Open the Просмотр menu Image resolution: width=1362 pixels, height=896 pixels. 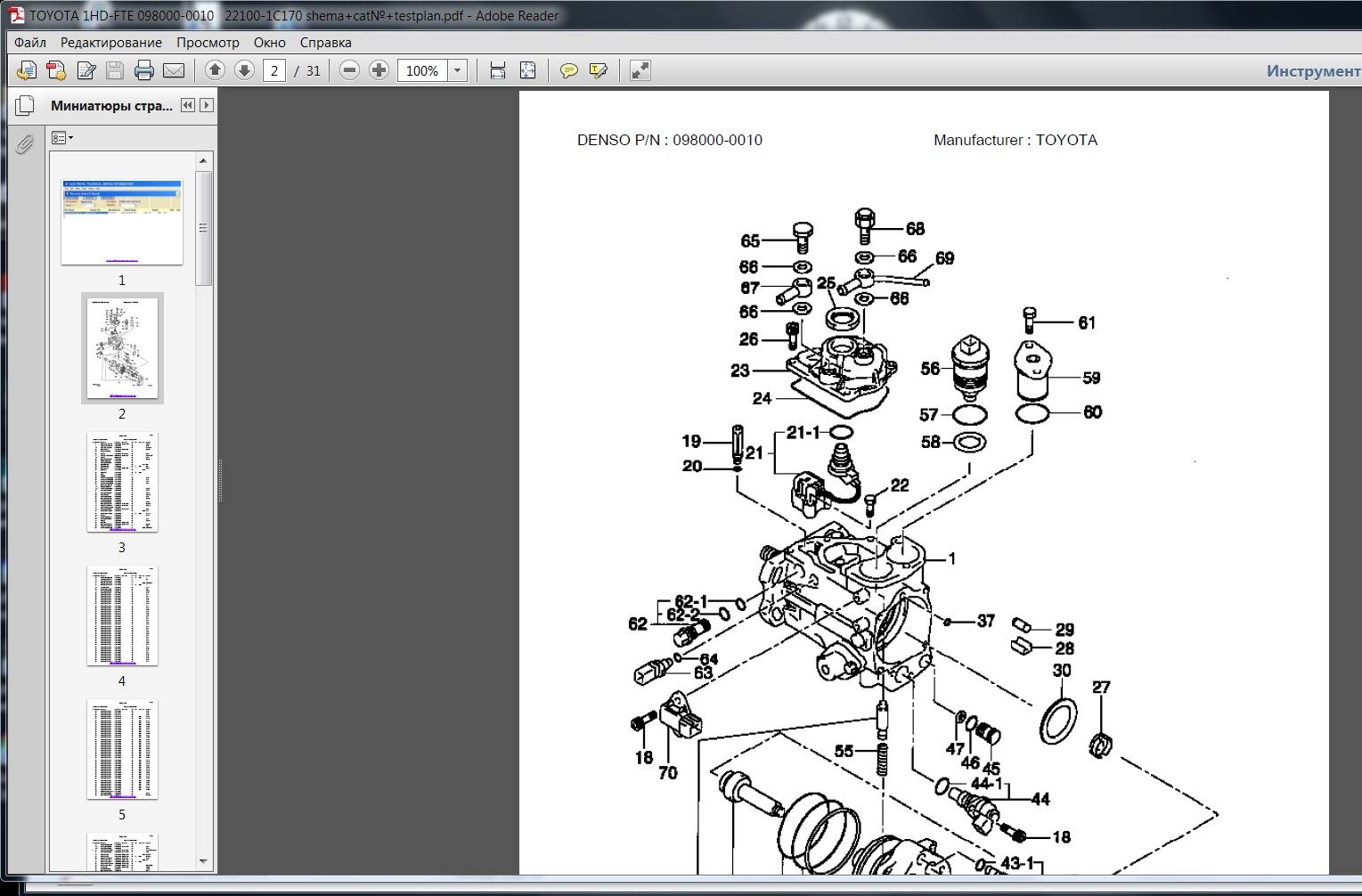(x=208, y=42)
